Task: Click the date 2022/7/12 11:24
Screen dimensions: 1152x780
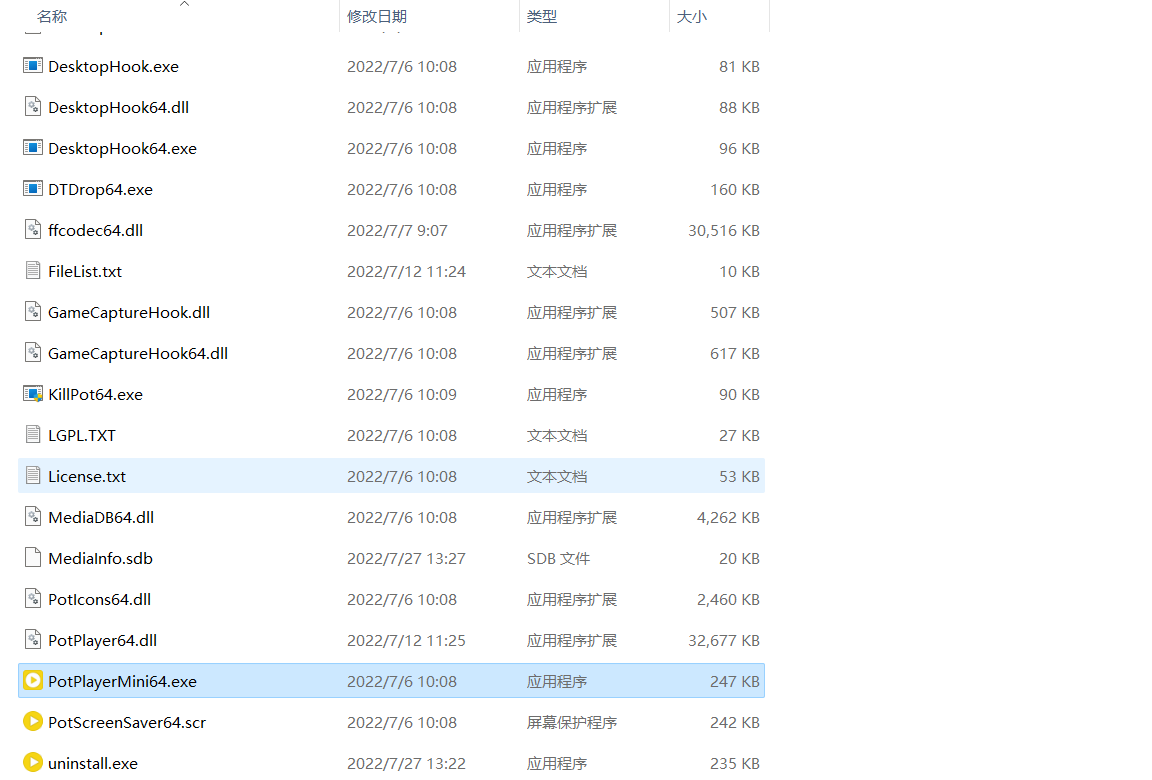Action: click(406, 272)
